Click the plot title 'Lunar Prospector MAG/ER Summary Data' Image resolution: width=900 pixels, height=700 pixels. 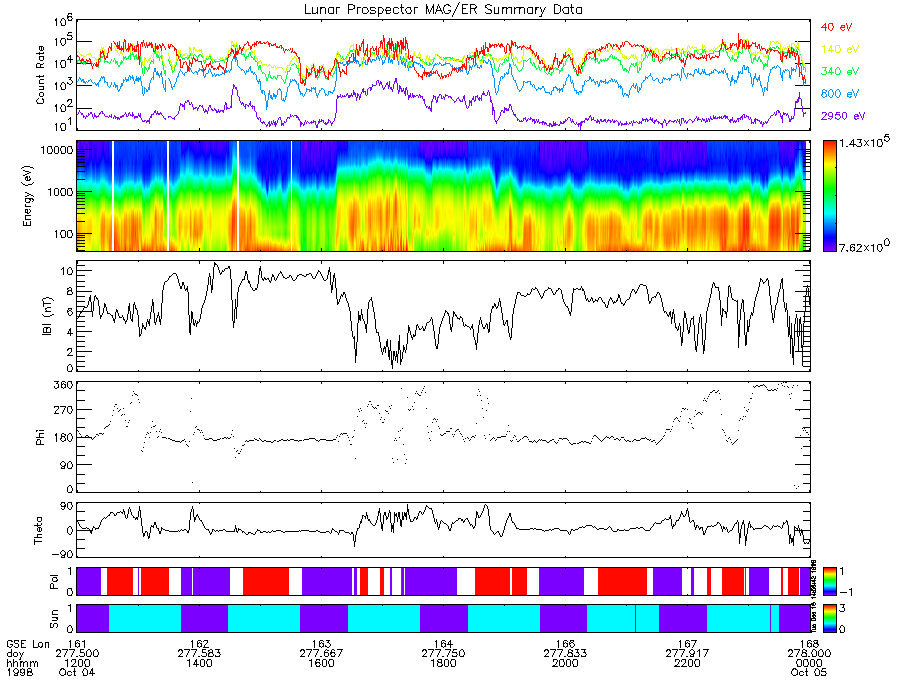(x=443, y=10)
